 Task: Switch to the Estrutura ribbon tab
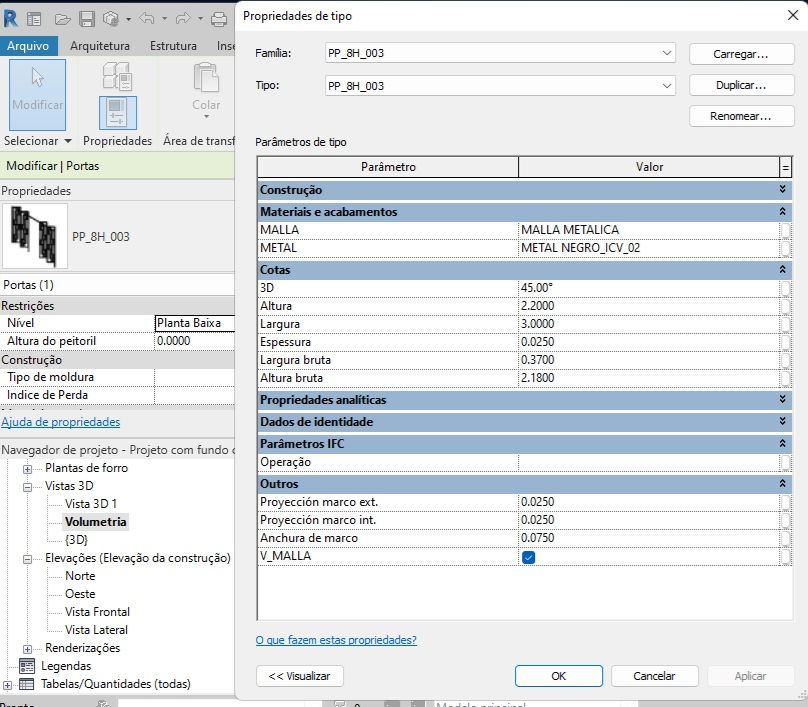(x=173, y=46)
